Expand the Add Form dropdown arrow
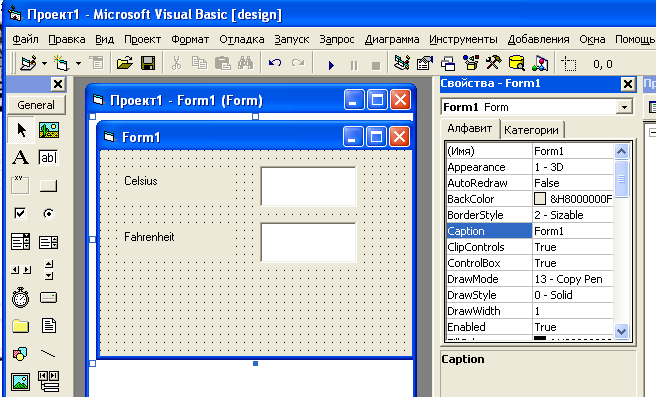 (78, 64)
